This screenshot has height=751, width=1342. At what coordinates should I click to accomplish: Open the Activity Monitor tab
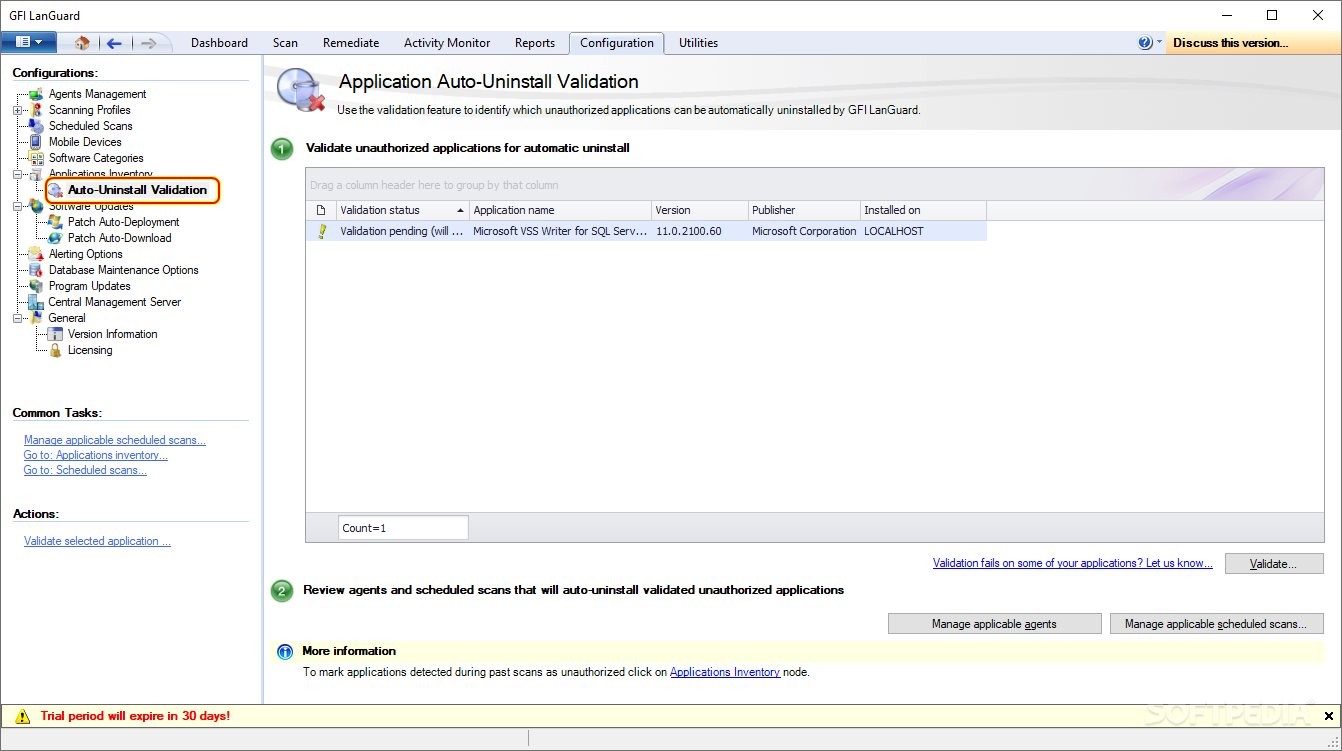point(447,43)
